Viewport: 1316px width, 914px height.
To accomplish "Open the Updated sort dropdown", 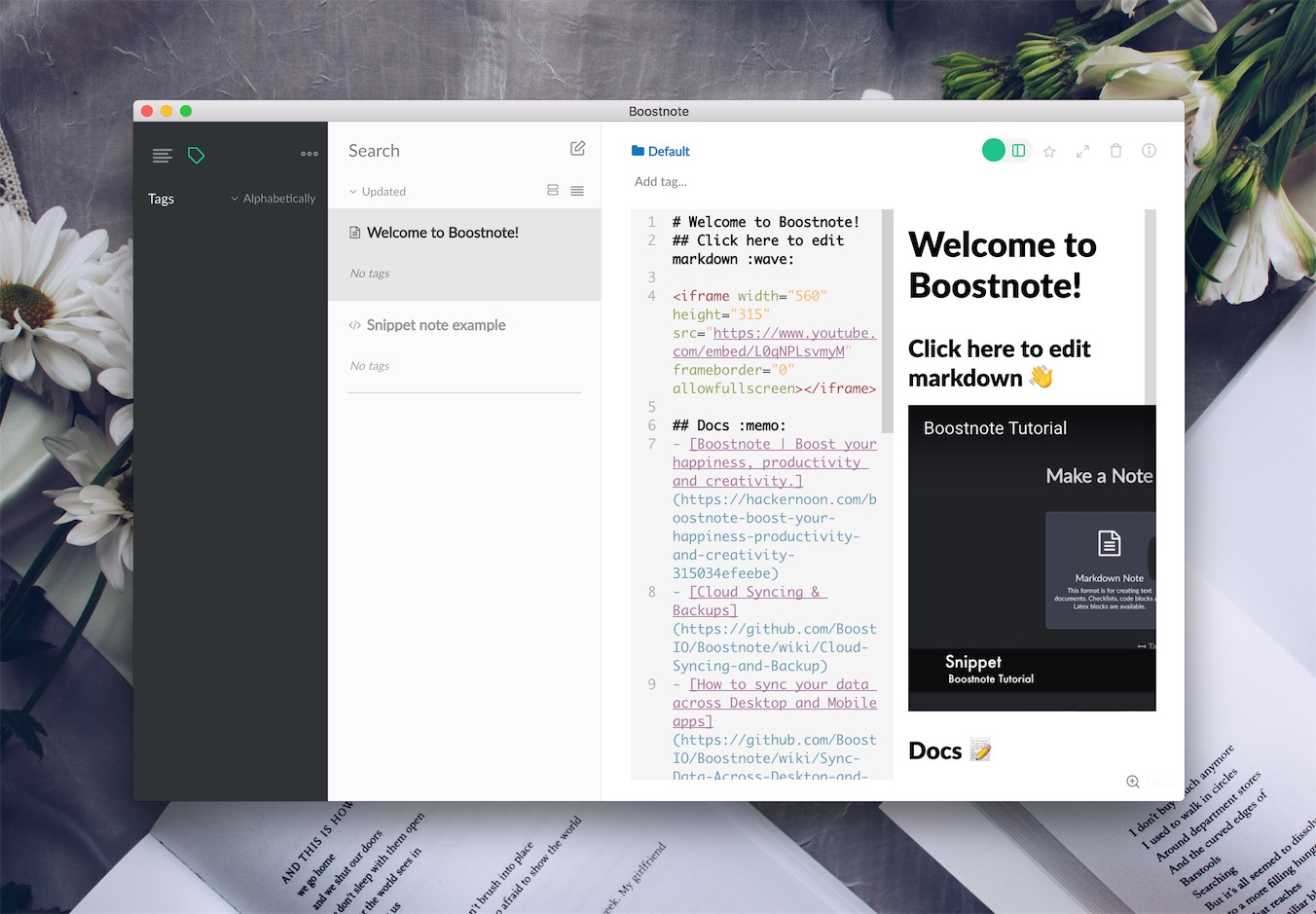I will [378, 192].
